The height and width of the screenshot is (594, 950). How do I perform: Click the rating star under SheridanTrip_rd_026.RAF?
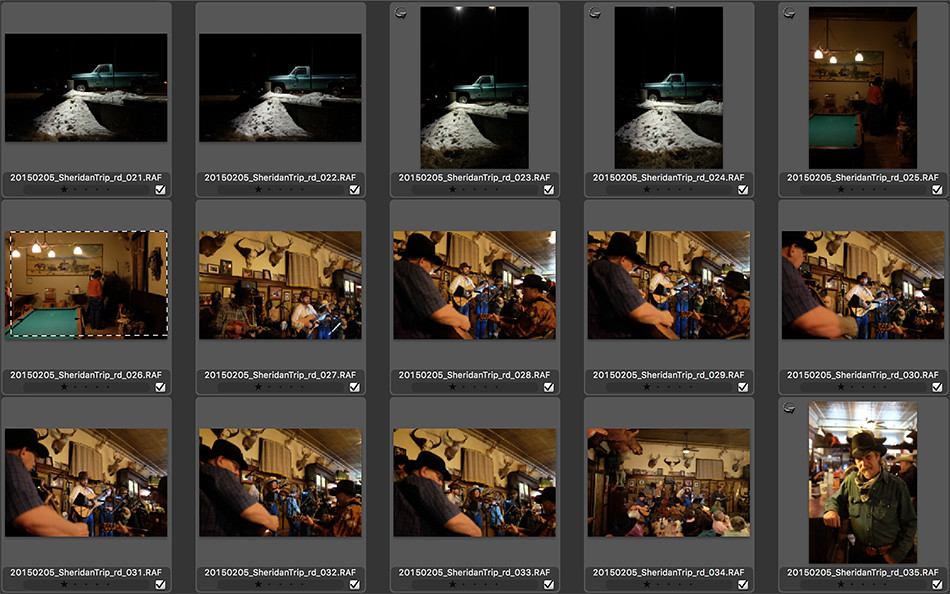(x=64, y=387)
